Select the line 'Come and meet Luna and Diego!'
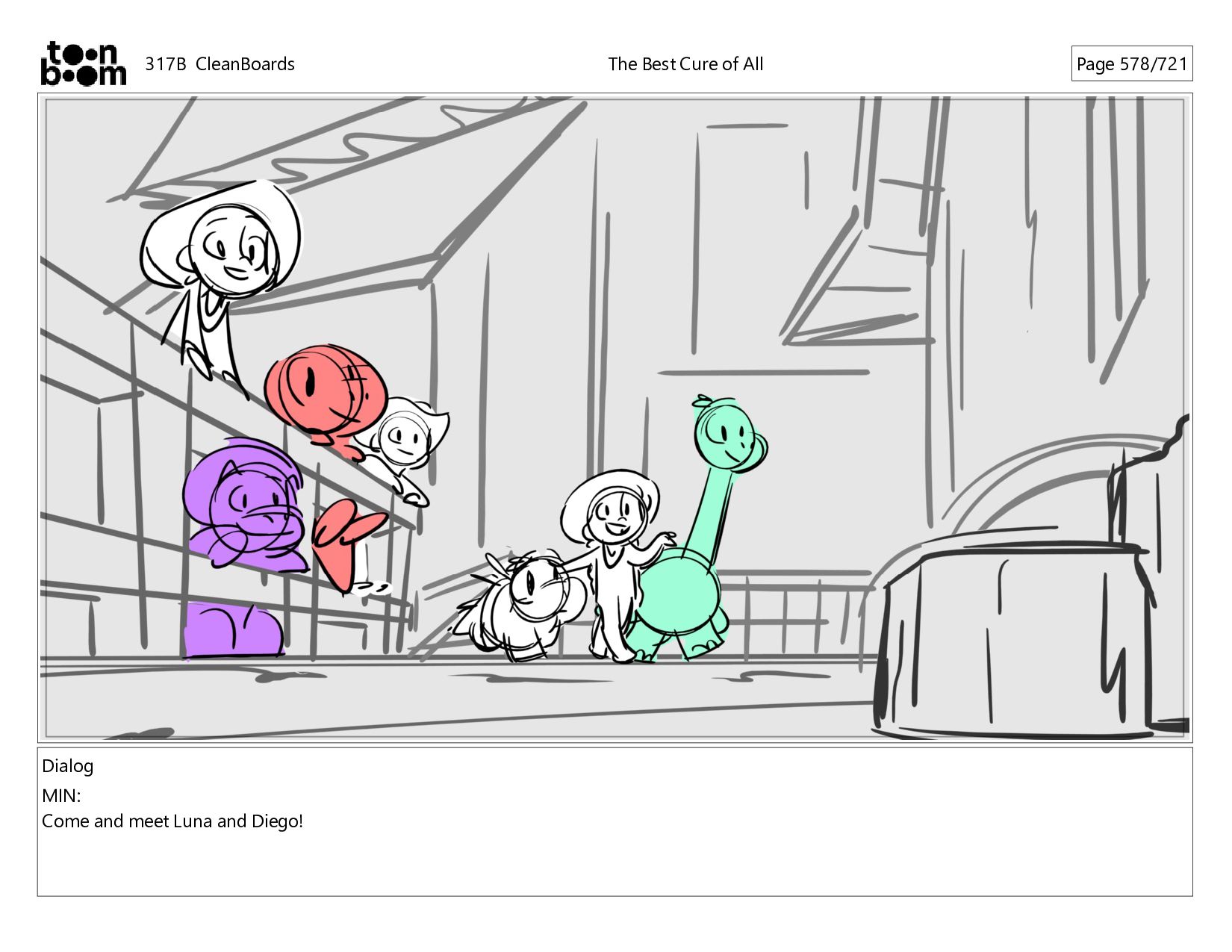This screenshot has height=952, width=1232. [x=172, y=821]
